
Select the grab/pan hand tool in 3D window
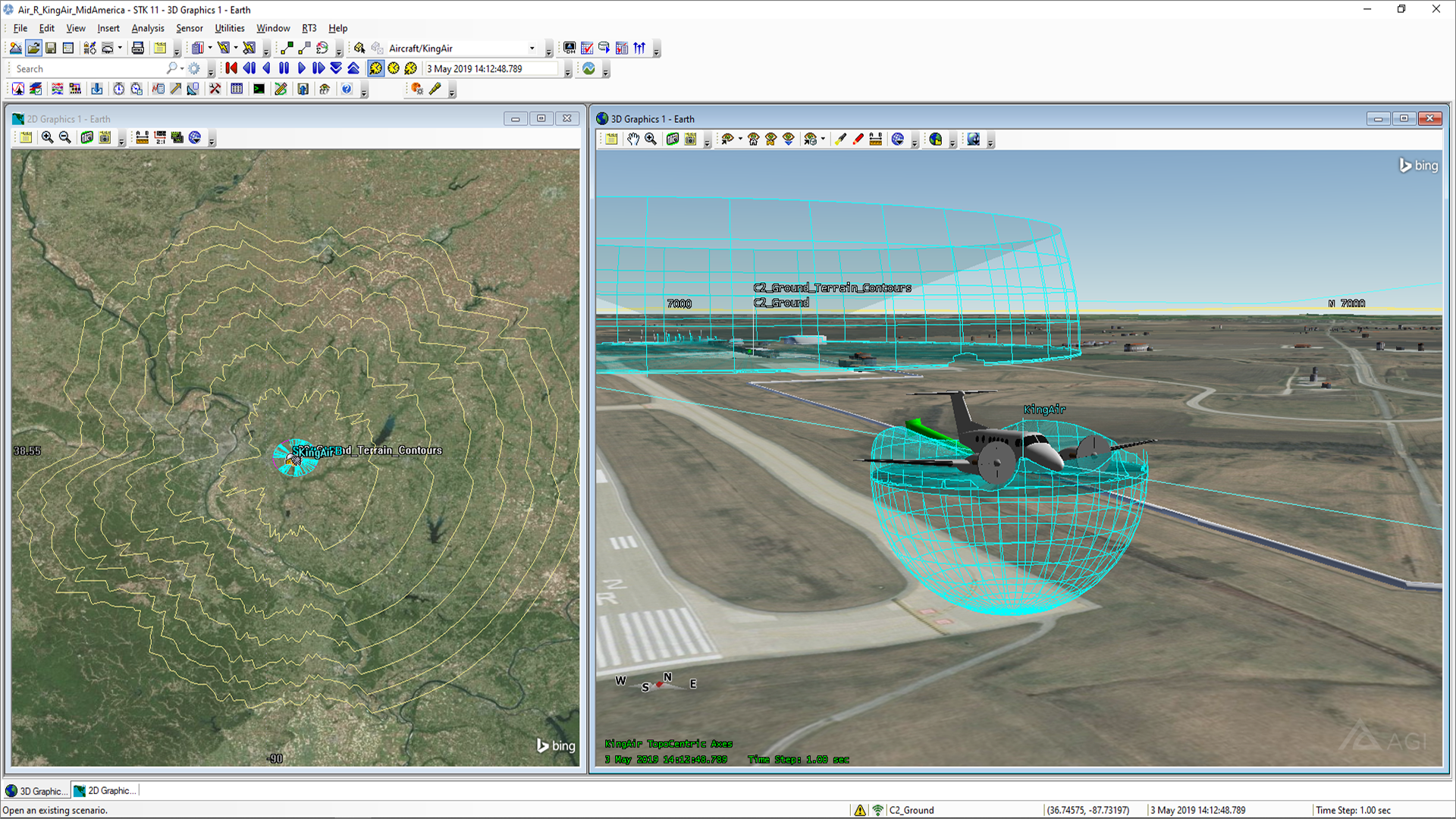(x=632, y=139)
